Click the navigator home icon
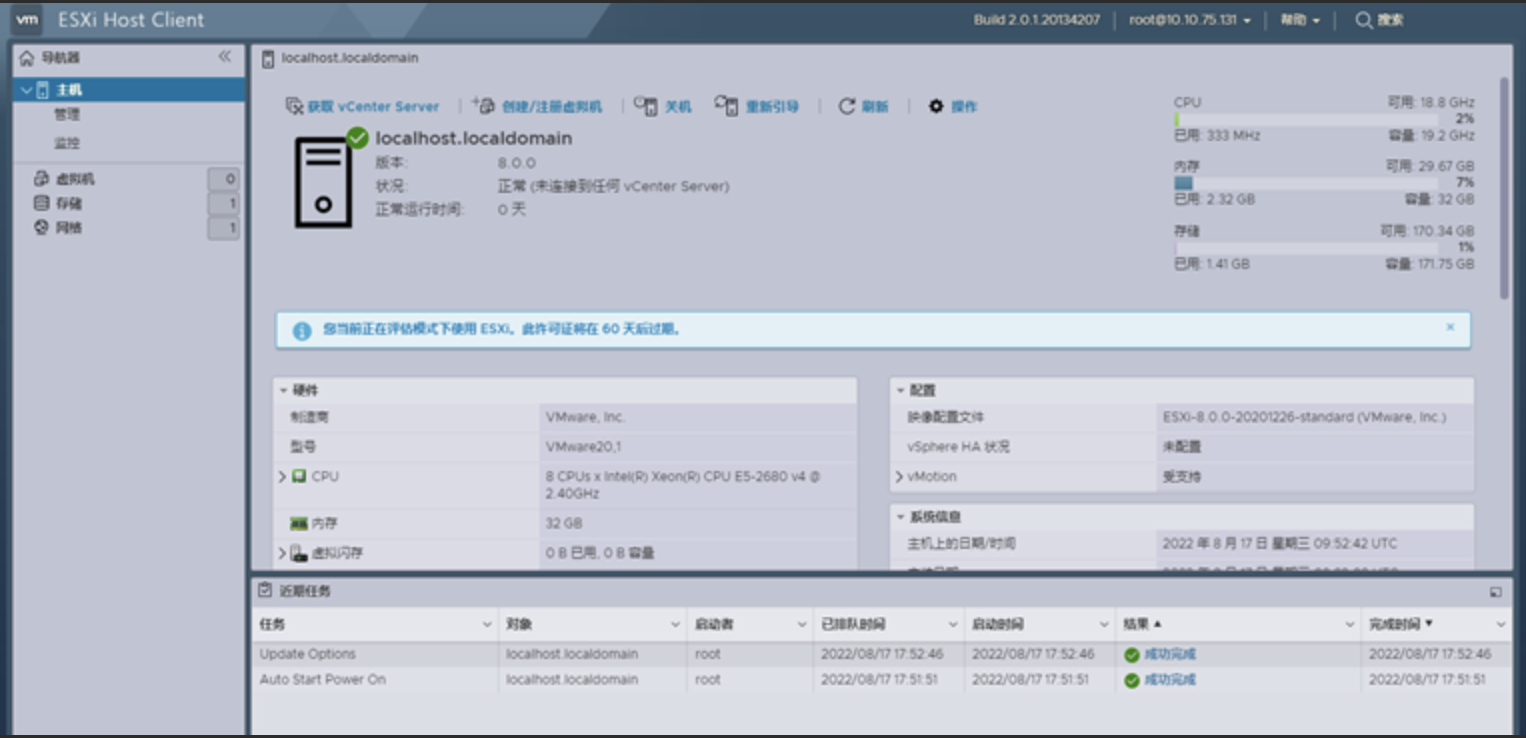Screen dimensions: 1526x738 coord(27,58)
